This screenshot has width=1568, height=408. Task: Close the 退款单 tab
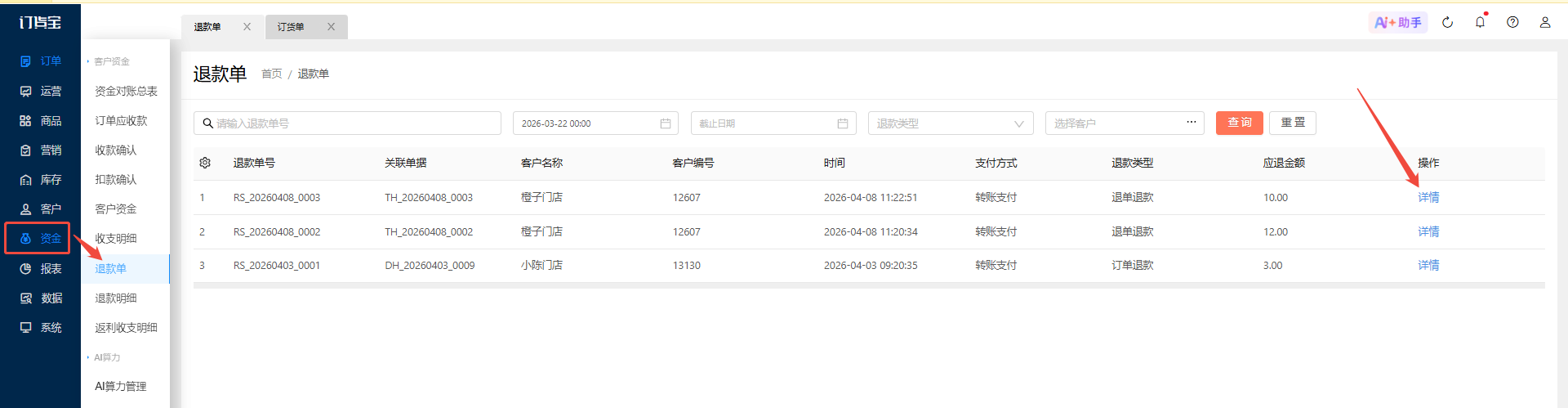[247, 27]
